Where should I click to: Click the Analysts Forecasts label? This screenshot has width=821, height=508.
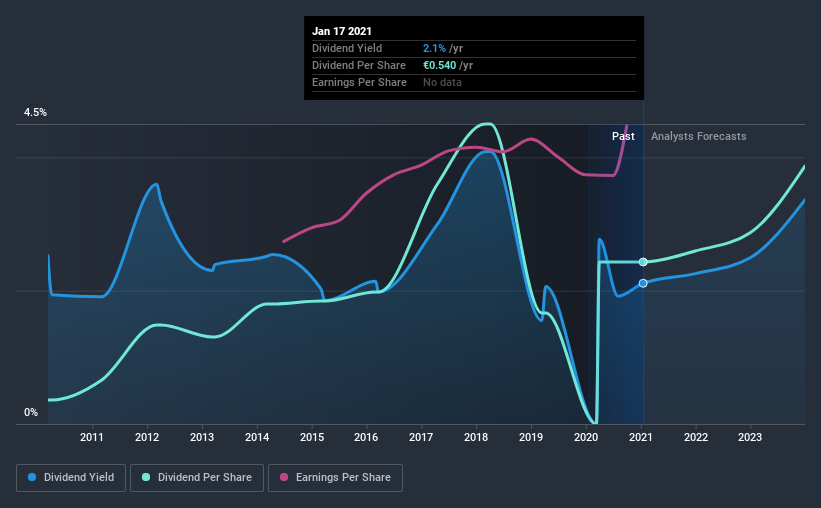tap(698, 136)
